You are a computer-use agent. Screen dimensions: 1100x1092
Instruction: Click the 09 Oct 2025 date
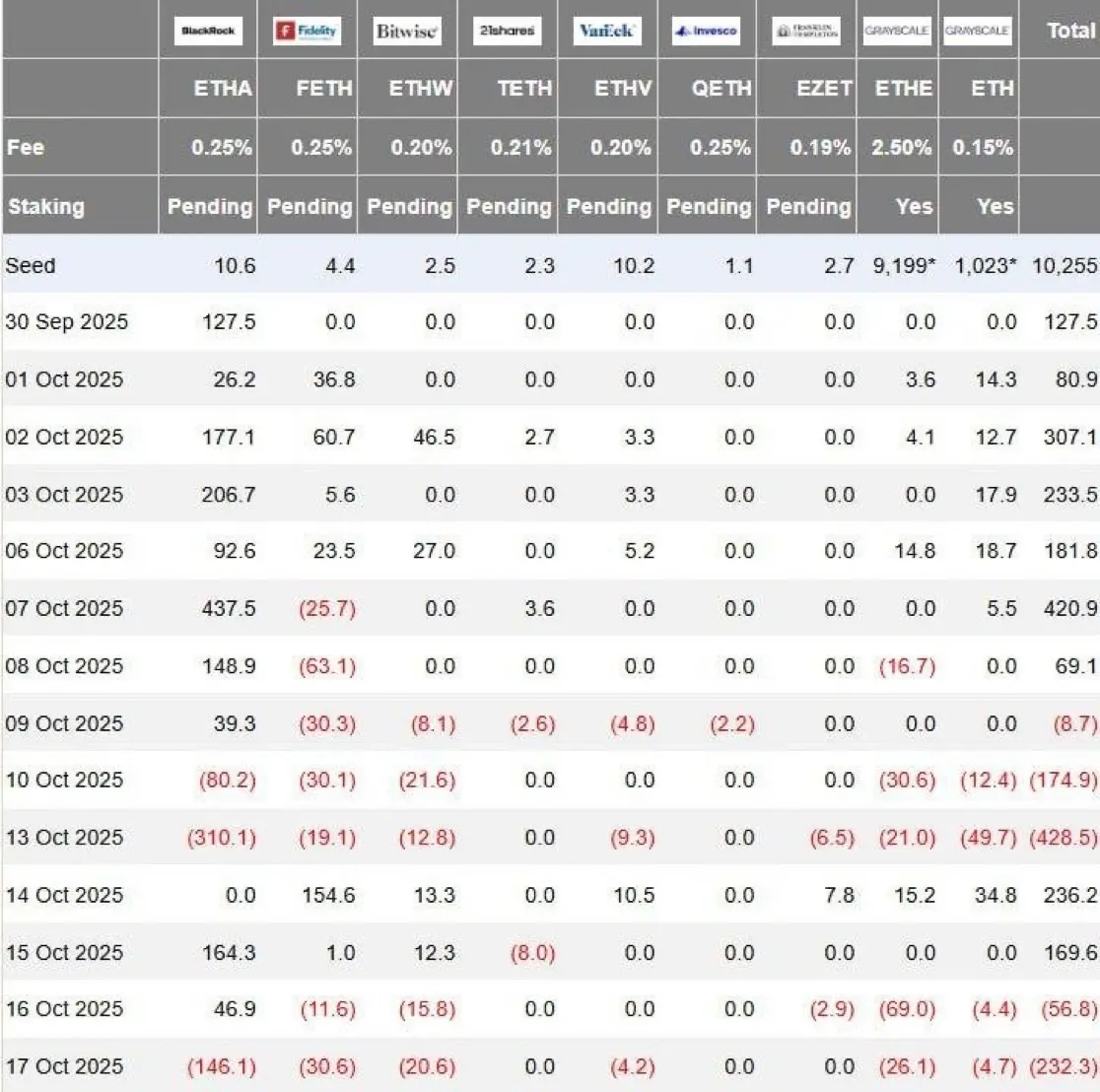pos(64,723)
